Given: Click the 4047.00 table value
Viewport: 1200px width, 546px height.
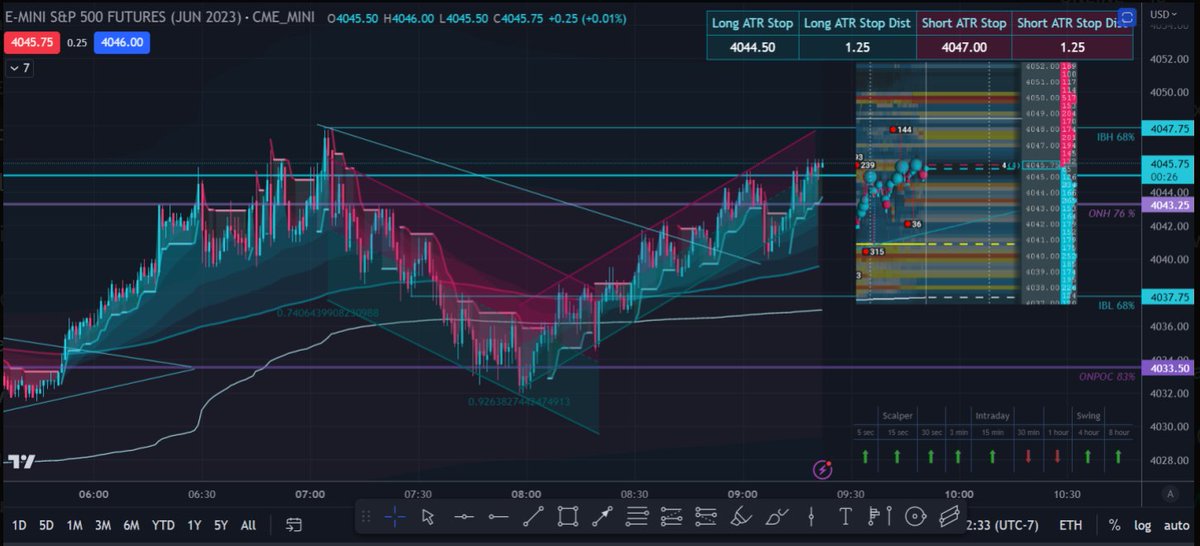Looking at the screenshot, I should 966,47.
